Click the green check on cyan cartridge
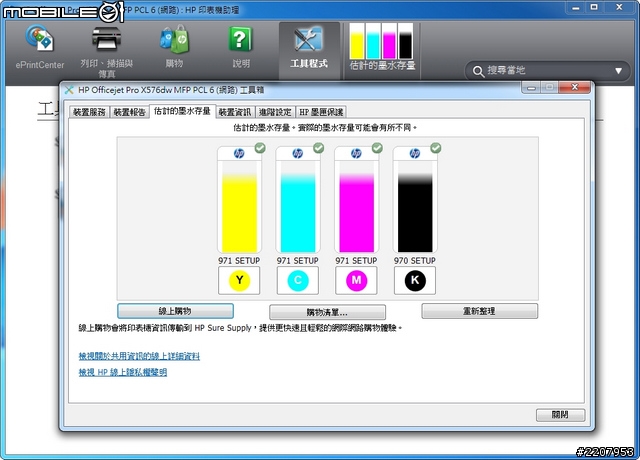This screenshot has height=460, width=640. [x=319, y=148]
